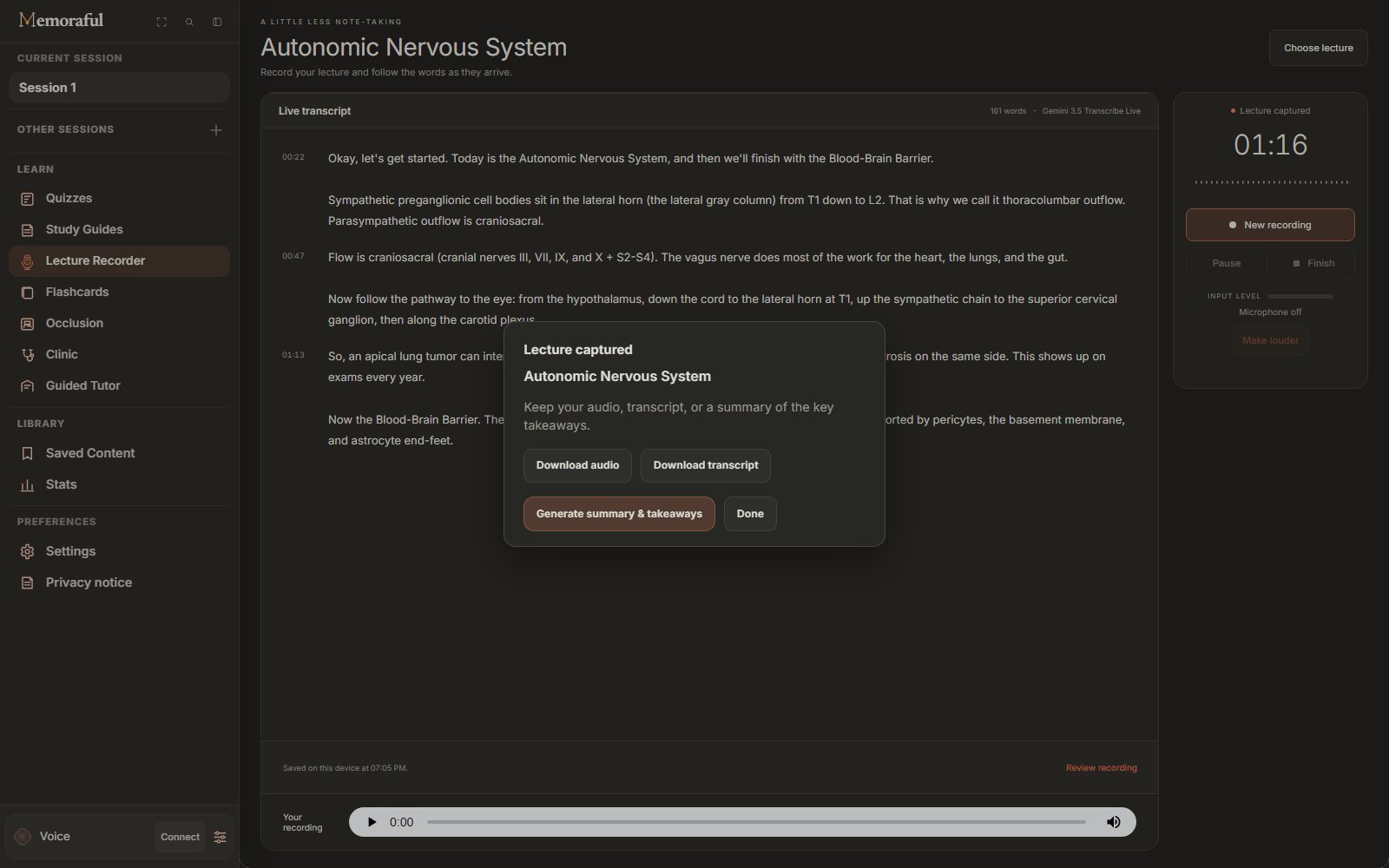Add a new session with plus icon
Screen dimensions: 1389x868
(216, 129)
